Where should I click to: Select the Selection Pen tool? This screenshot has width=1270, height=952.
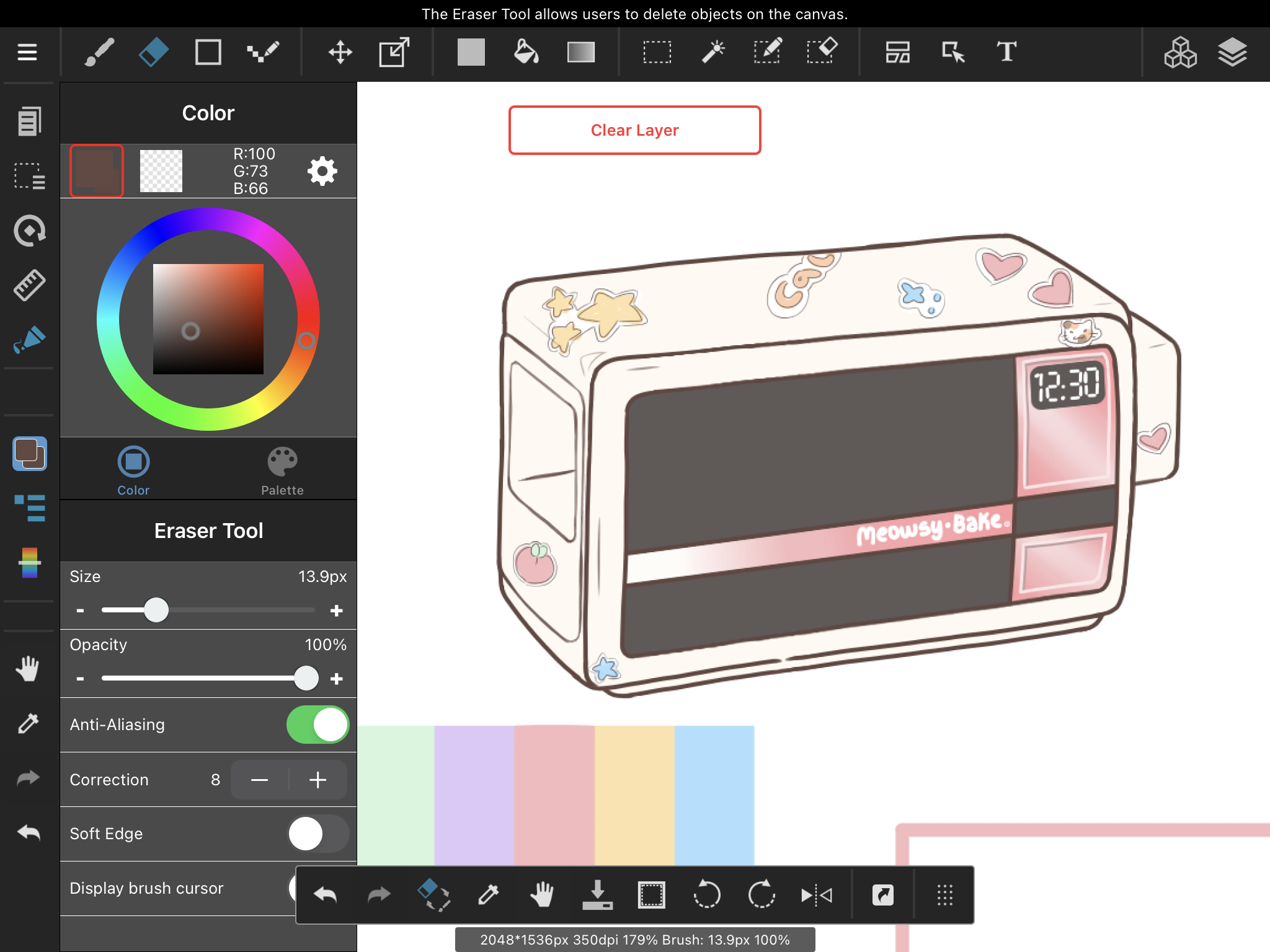[x=768, y=52]
